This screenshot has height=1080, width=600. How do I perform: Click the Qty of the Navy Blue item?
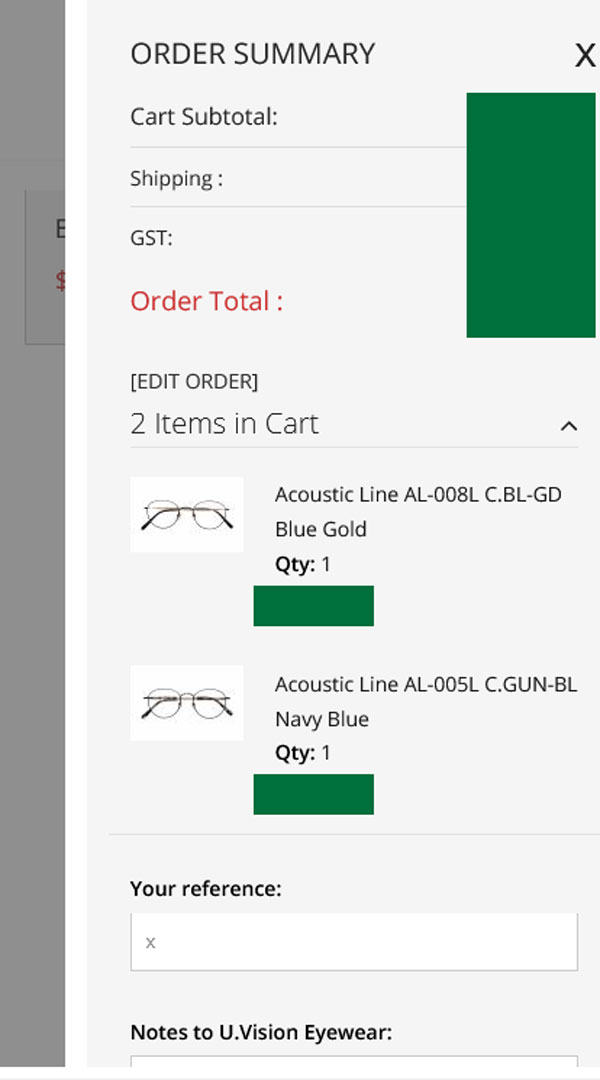[x=303, y=753]
